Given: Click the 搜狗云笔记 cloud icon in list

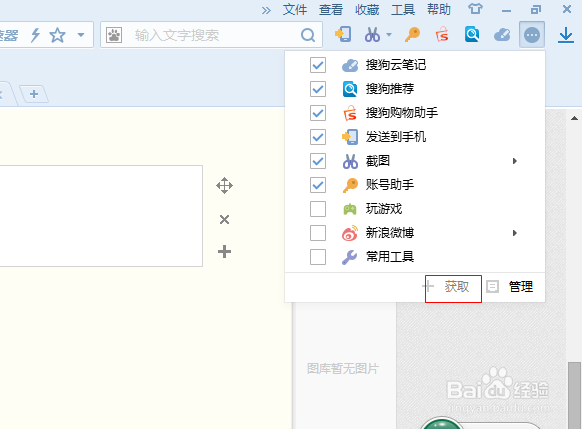Looking at the screenshot, I should pos(350,65).
